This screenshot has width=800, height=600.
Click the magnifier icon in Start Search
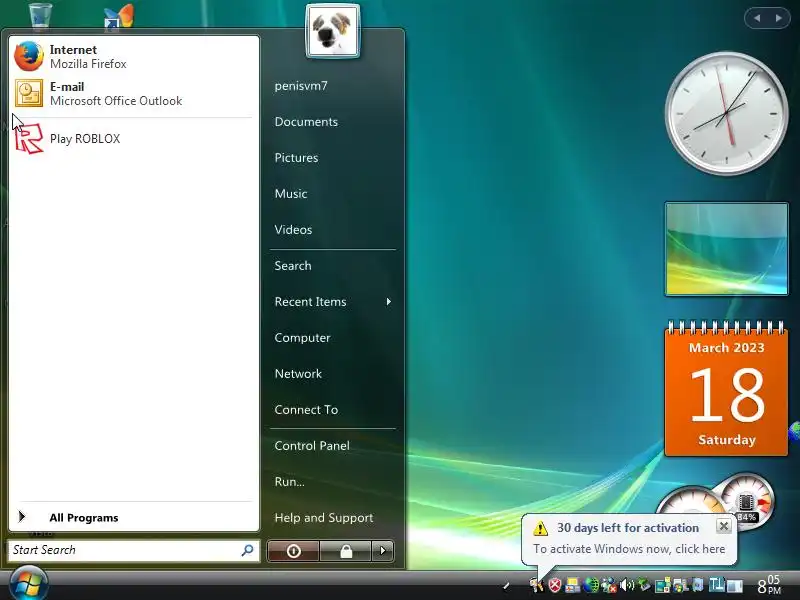pos(247,550)
